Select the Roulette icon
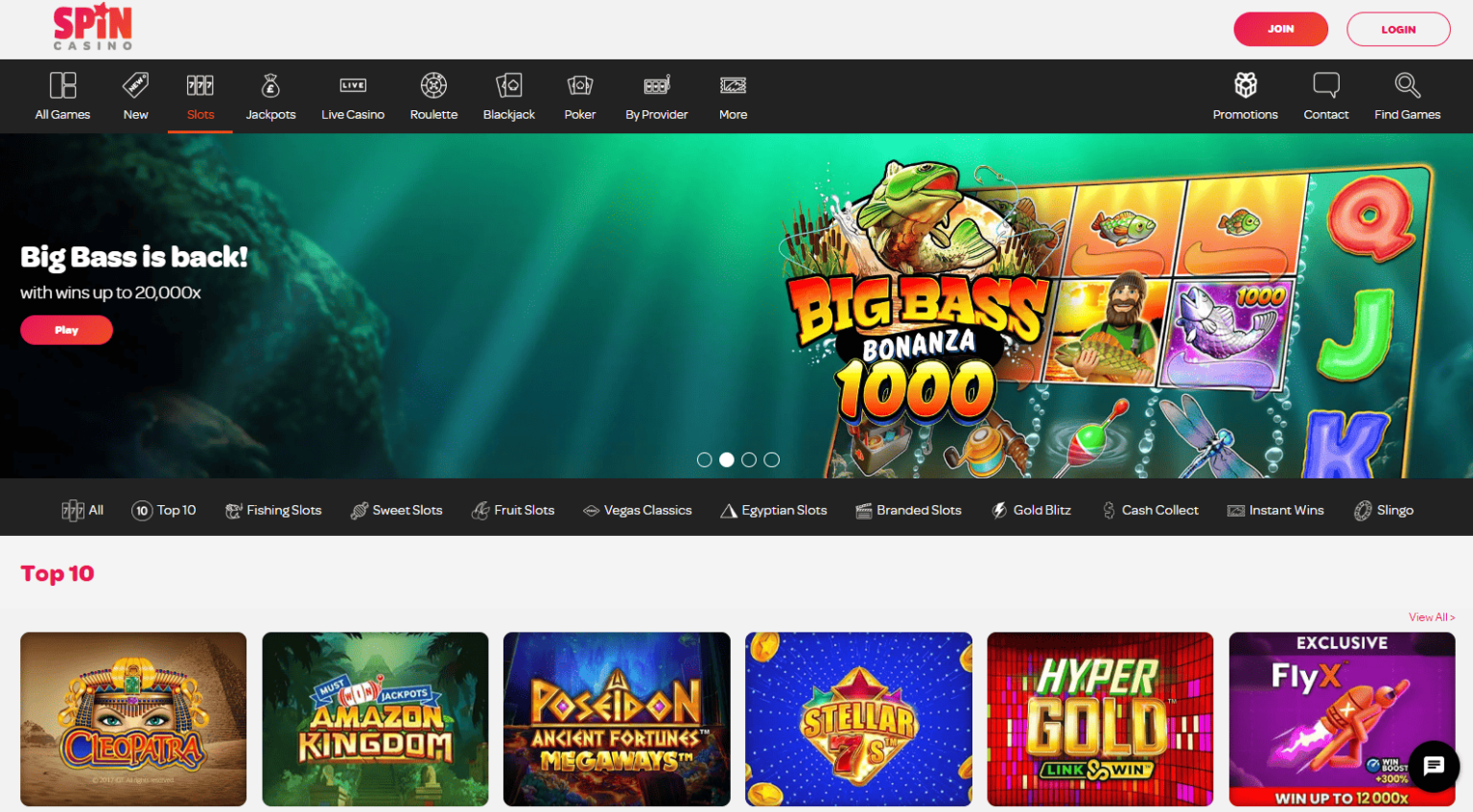 tap(433, 84)
